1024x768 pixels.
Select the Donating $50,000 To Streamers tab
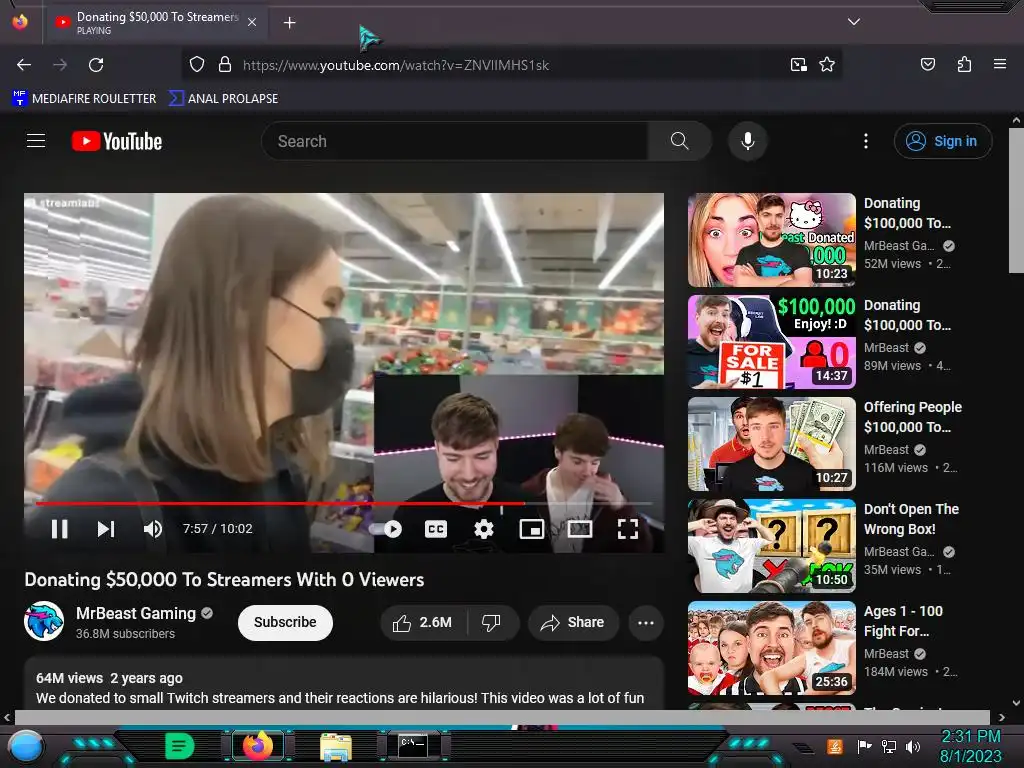point(157,22)
